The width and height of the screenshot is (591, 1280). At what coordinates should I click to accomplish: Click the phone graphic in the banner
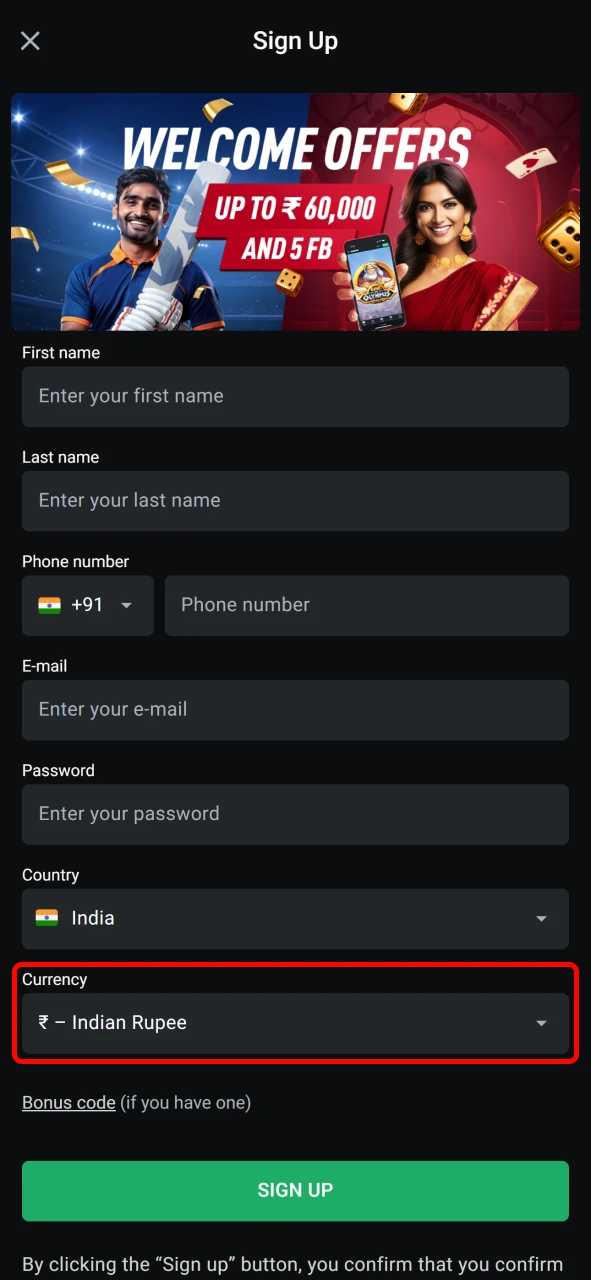coord(375,280)
